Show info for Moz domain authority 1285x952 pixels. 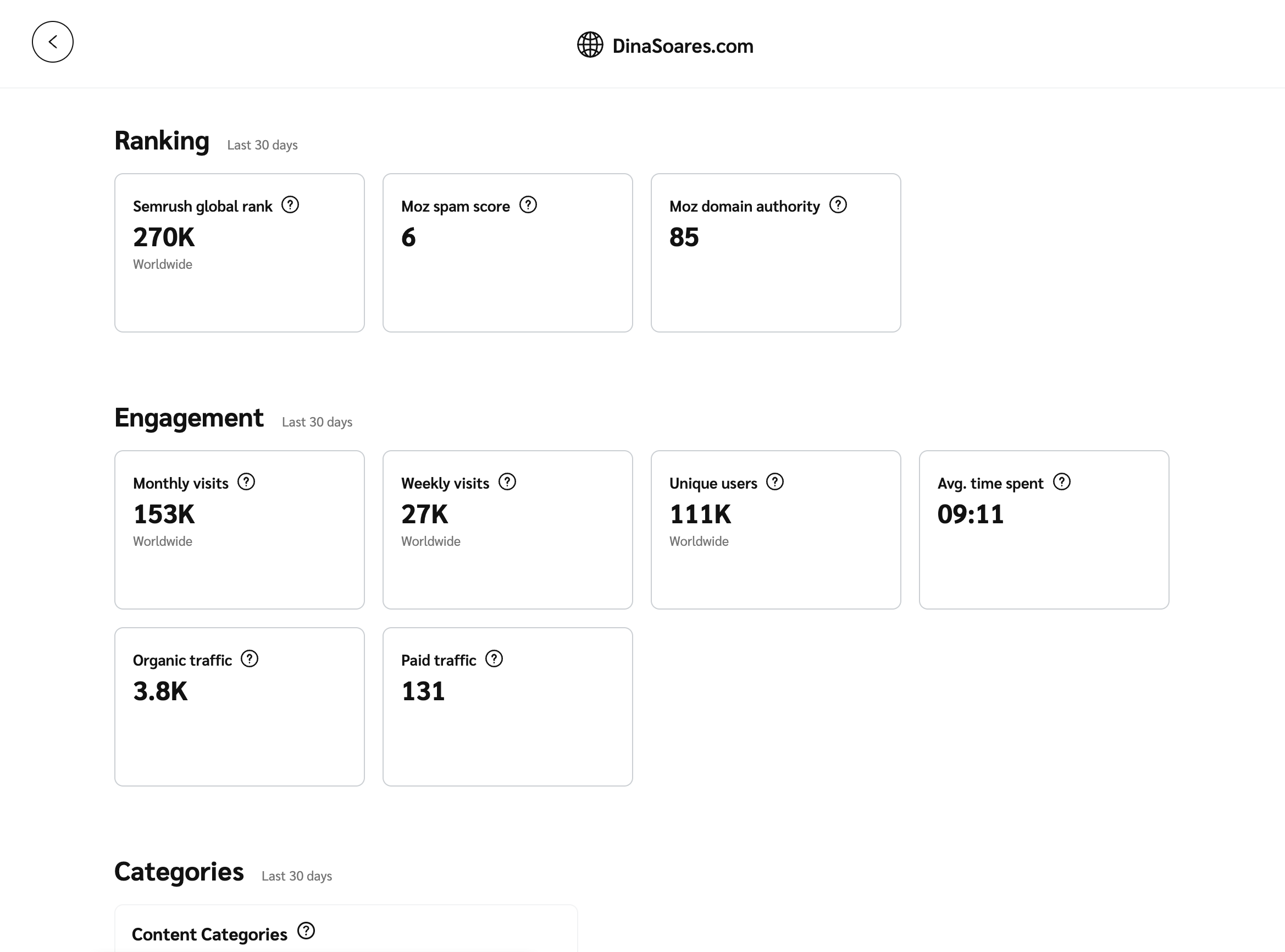point(838,205)
